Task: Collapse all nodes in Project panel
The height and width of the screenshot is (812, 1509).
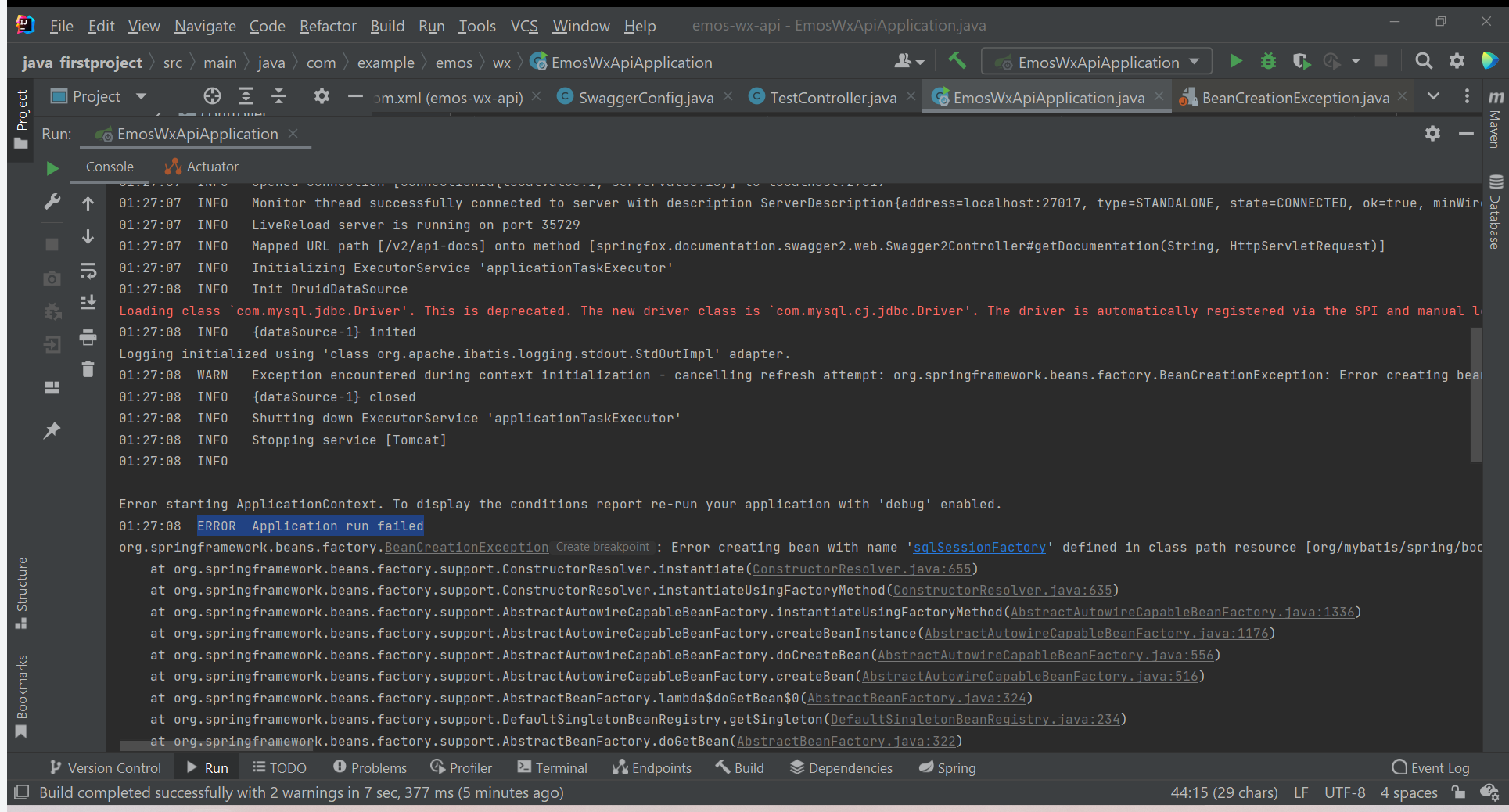Action: click(x=278, y=96)
